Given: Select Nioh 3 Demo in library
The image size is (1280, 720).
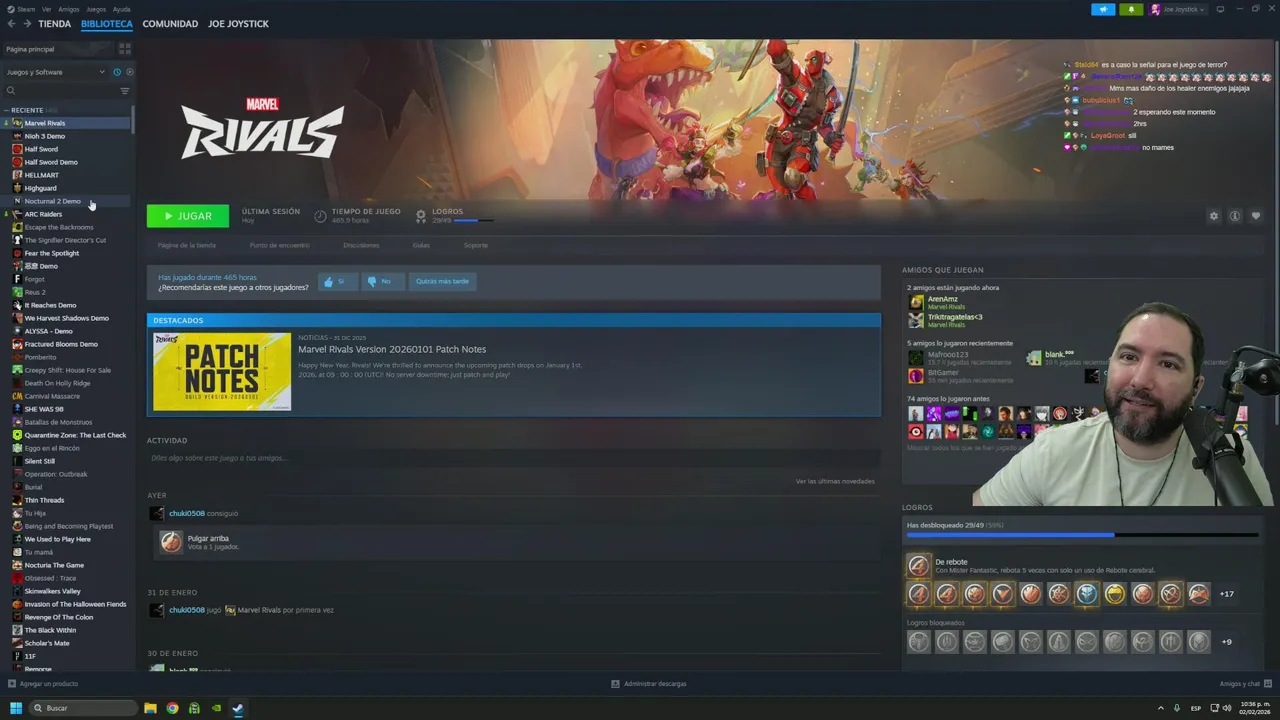Looking at the screenshot, I should (x=45, y=136).
